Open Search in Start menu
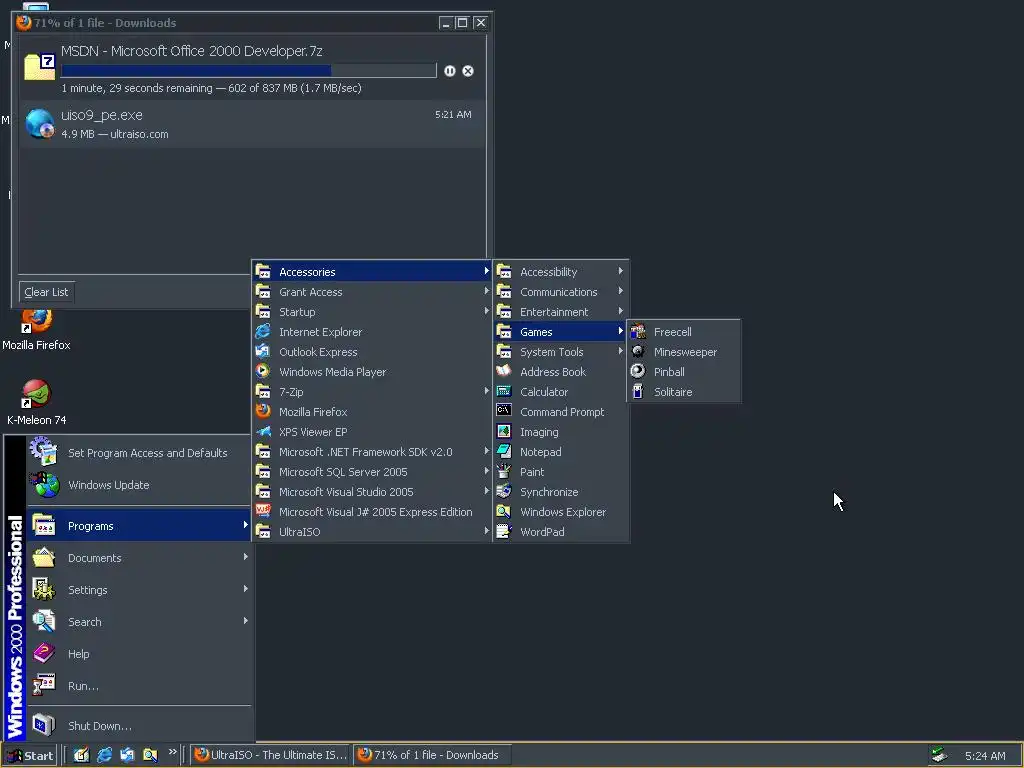This screenshot has height=768, width=1024. pos(138,622)
